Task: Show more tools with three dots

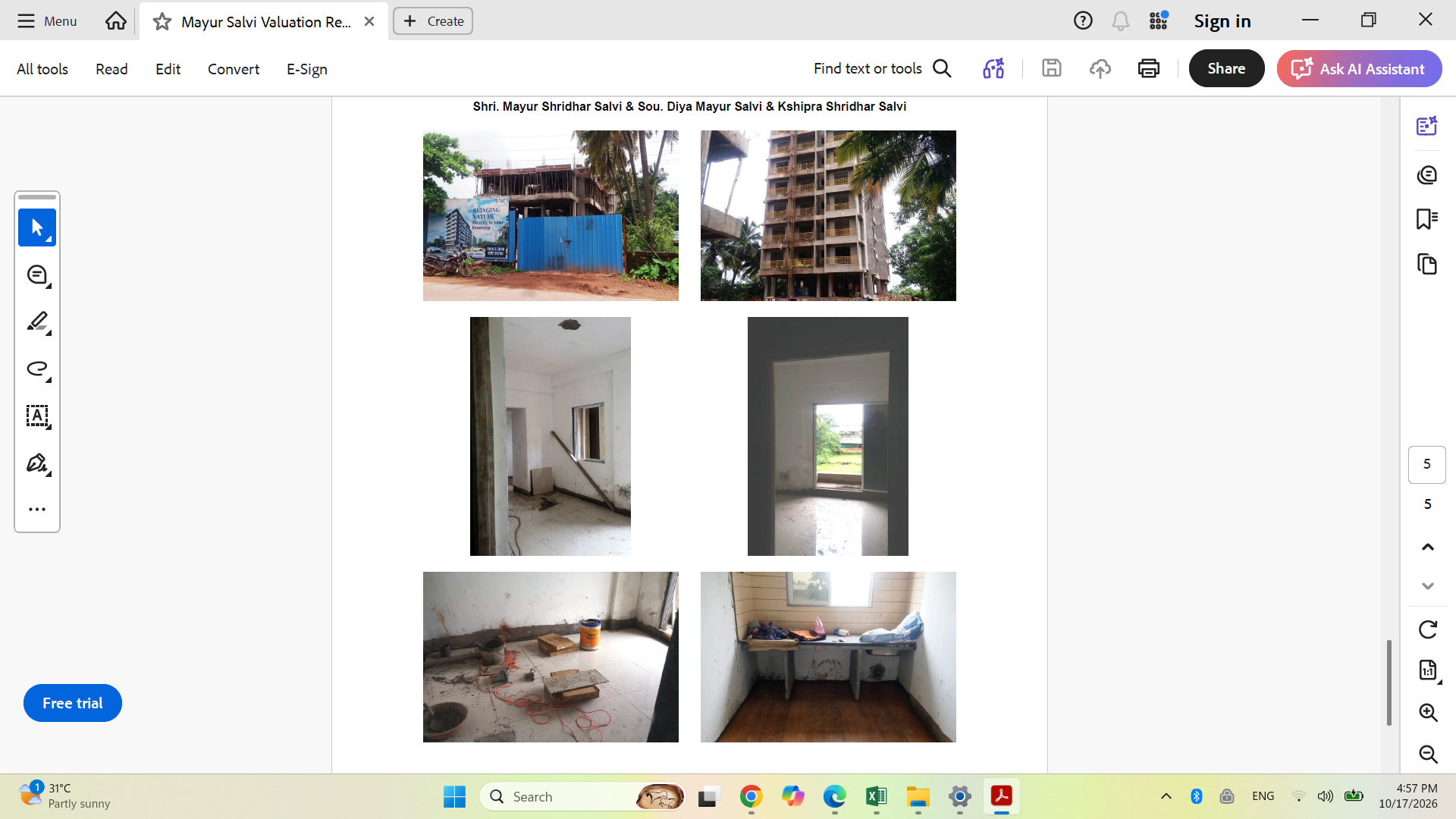Action: pyautogui.click(x=37, y=509)
